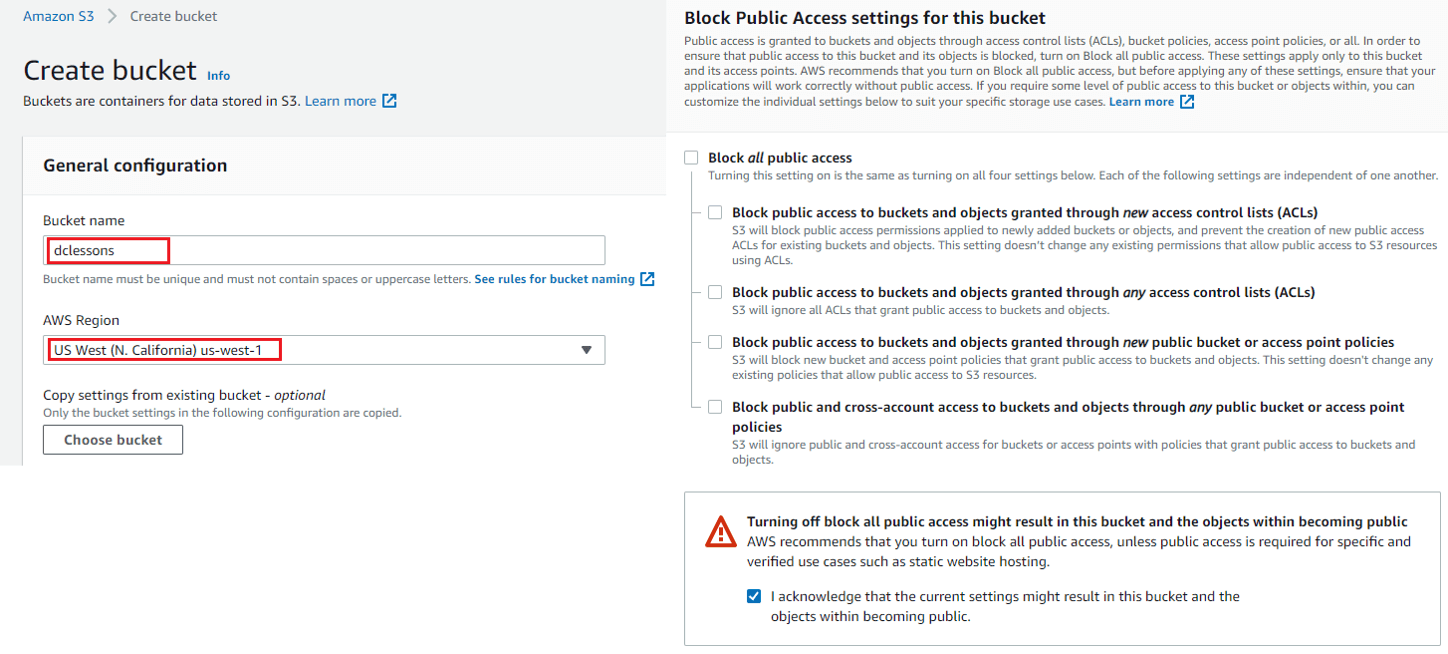Viewport: 1448px width, 654px height.
Task: Check block access through any ACLs
Action: [x=715, y=292]
